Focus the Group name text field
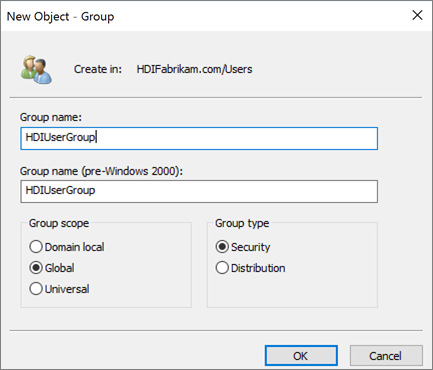 [199, 138]
